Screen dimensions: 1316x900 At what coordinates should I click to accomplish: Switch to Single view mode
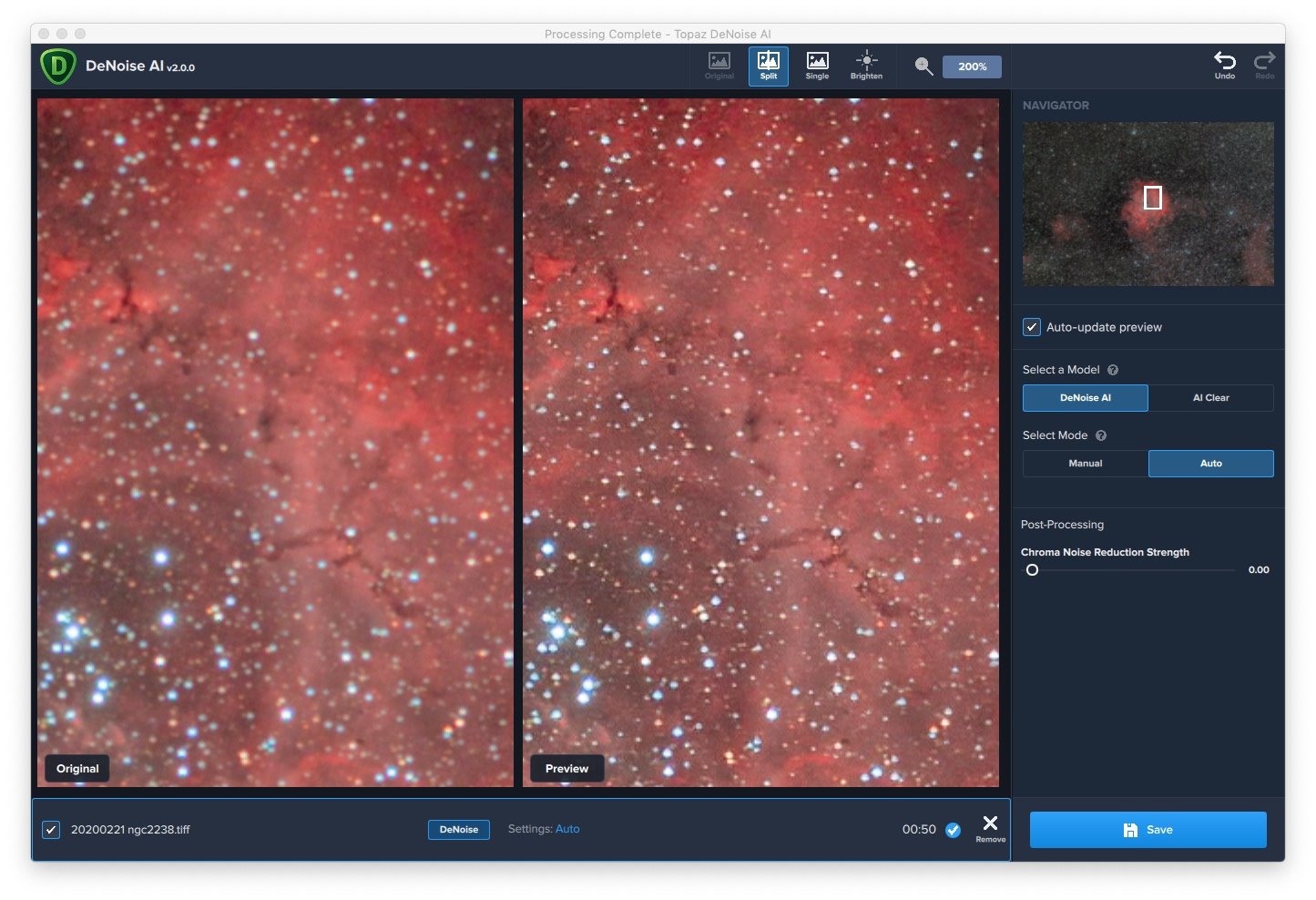[x=818, y=66]
